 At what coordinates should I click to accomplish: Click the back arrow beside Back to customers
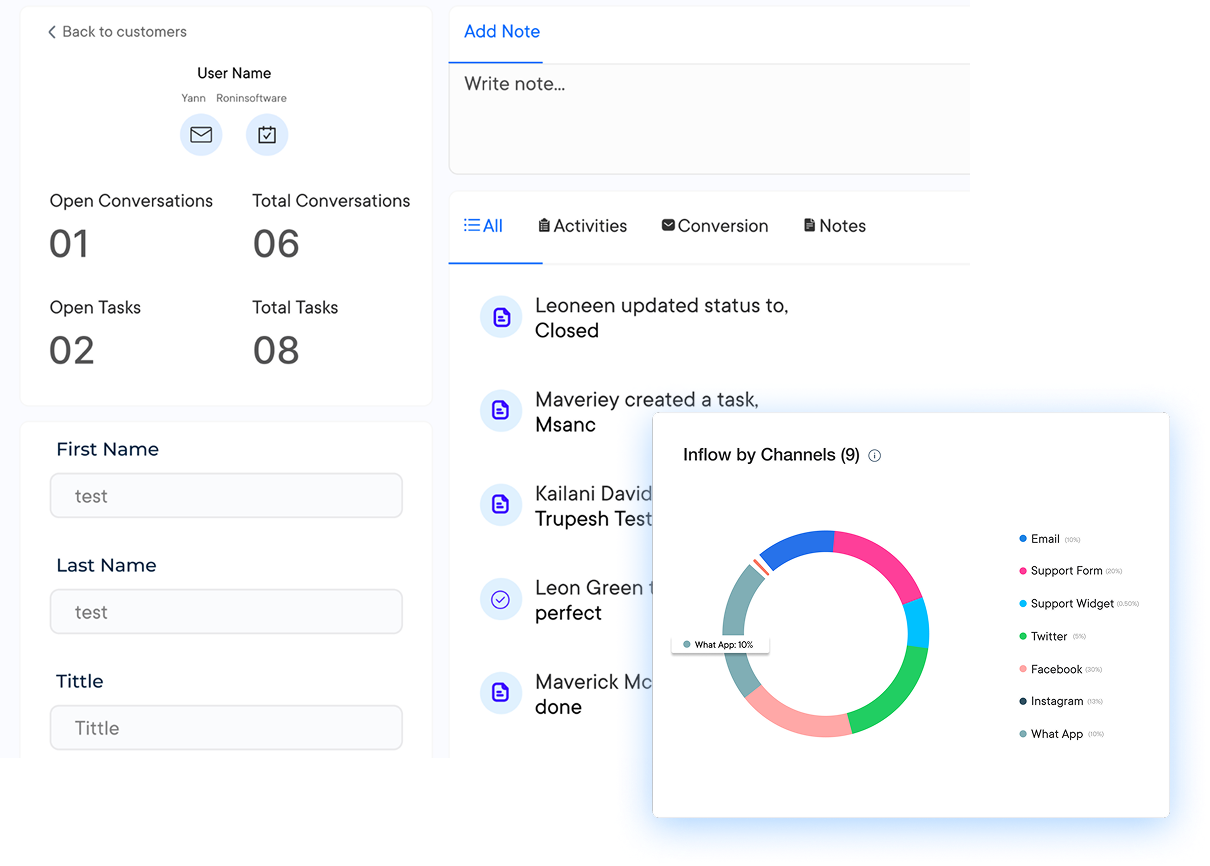[x=51, y=31]
